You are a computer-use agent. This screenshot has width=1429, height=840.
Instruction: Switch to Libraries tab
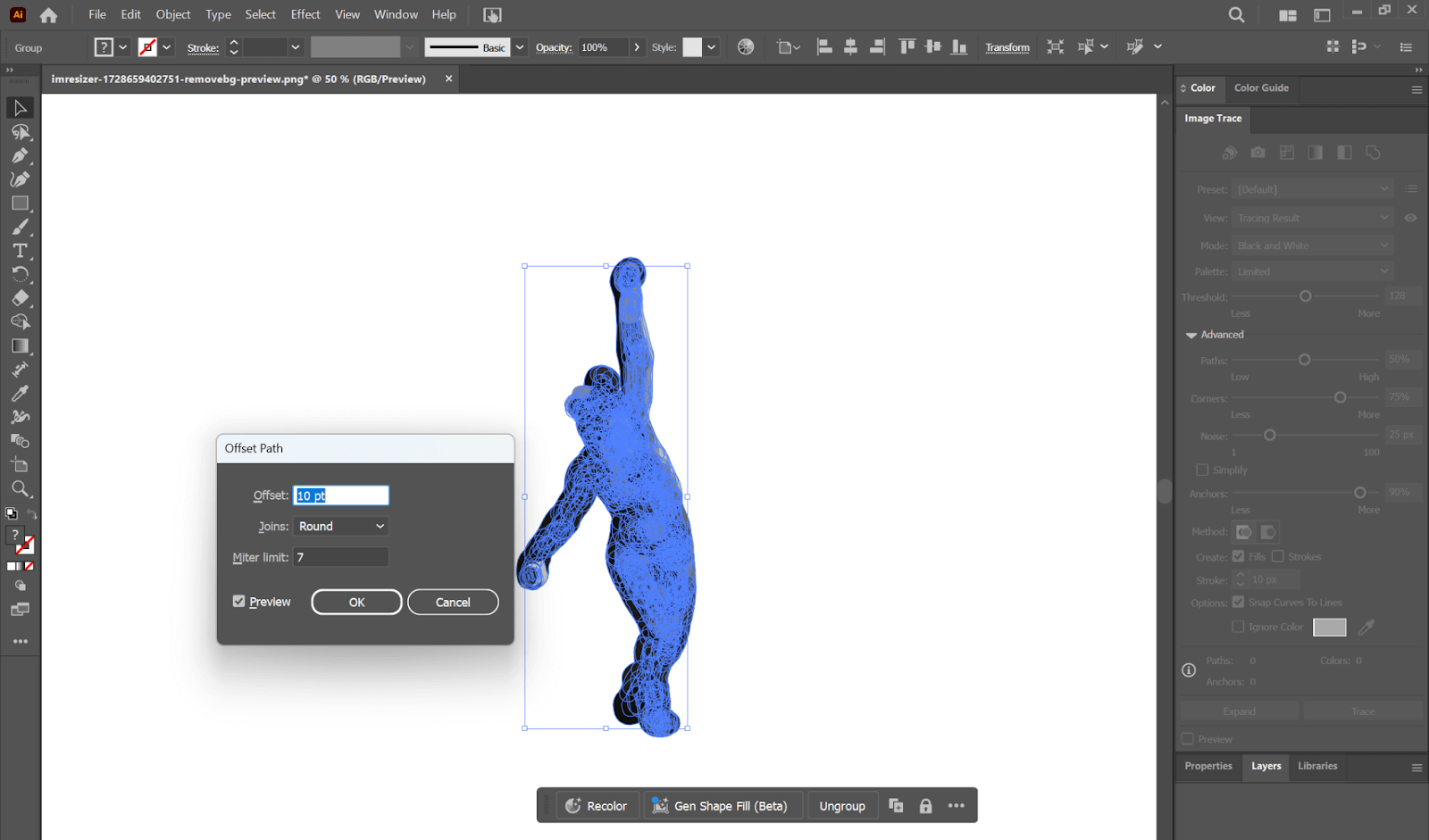(1317, 766)
